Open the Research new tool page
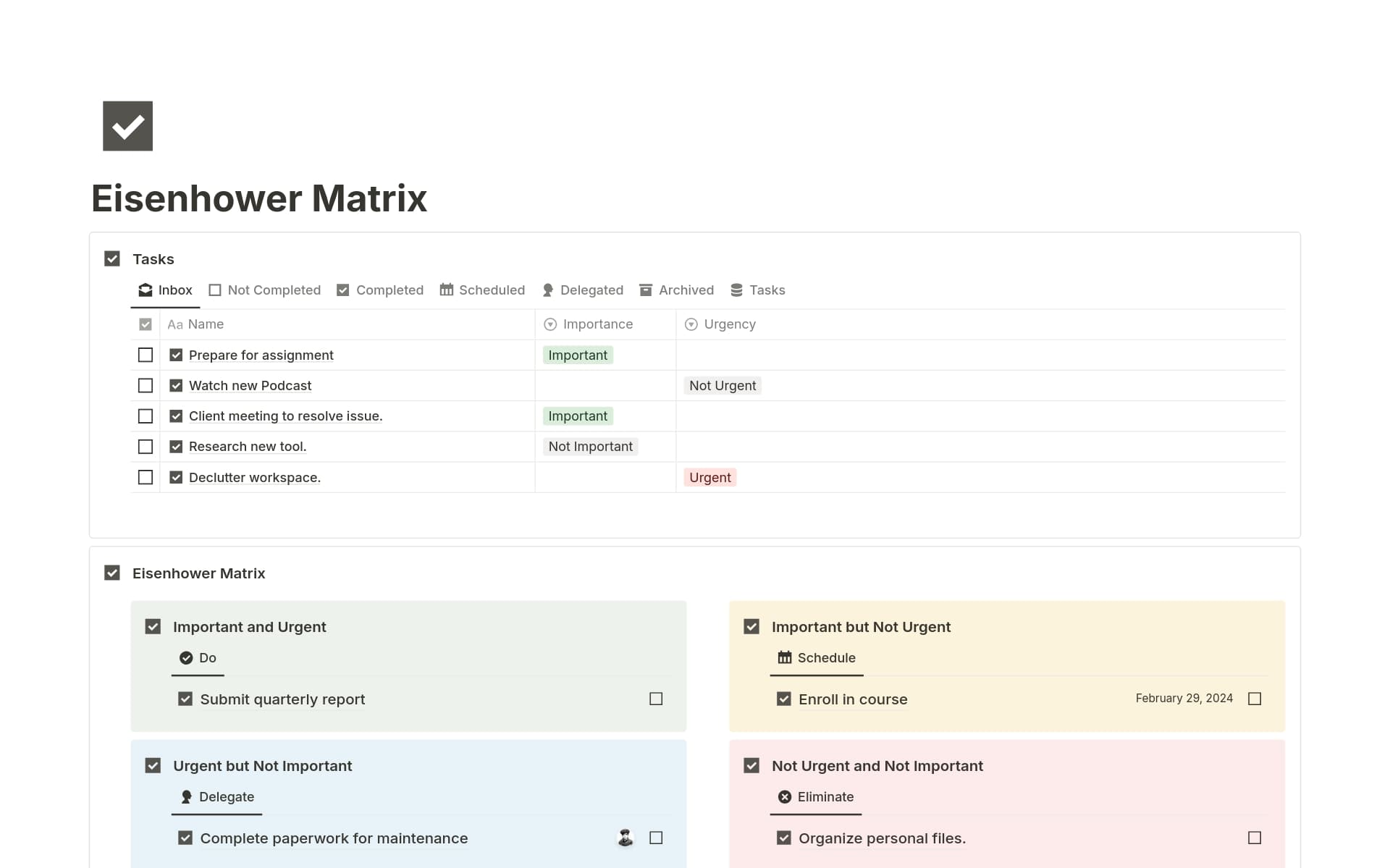The width and height of the screenshot is (1390, 868). click(248, 447)
